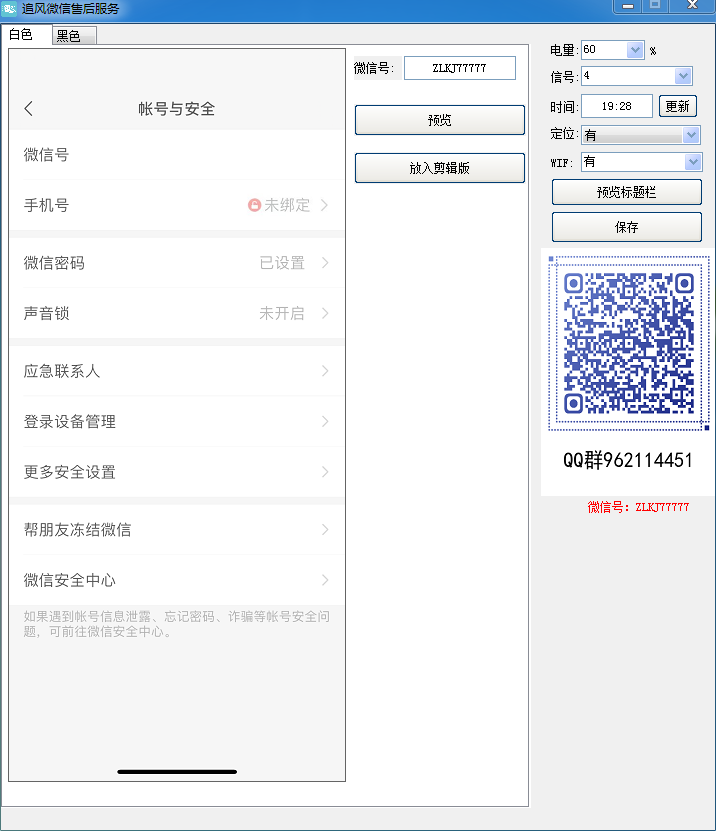Click the app icon in the title bar
The height and width of the screenshot is (831, 716).
click(x=9, y=8)
